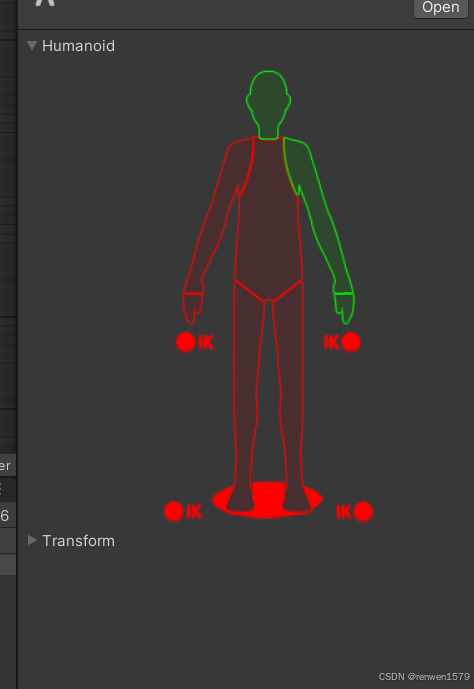
Task: Toggle the torso body mask
Action: coord(268,220)
